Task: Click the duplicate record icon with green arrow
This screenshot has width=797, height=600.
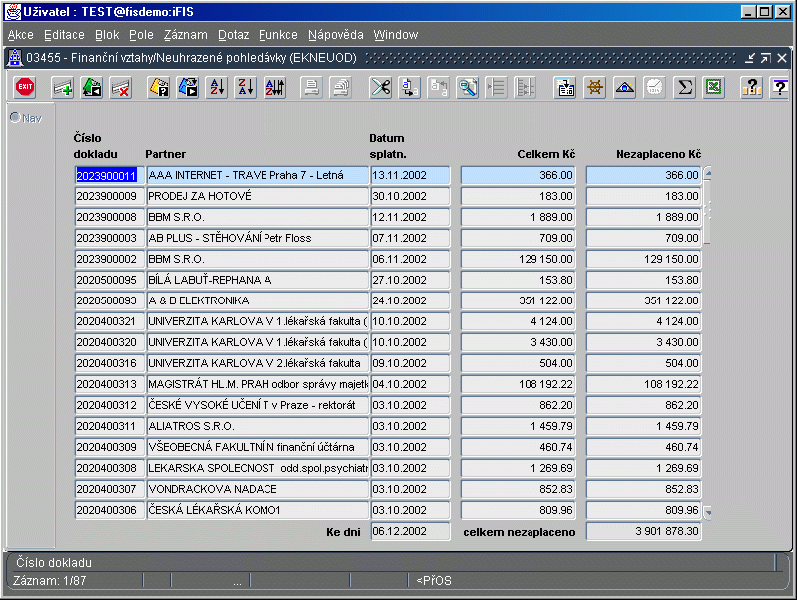Action: pyautogui.click(x=92, y=87)
